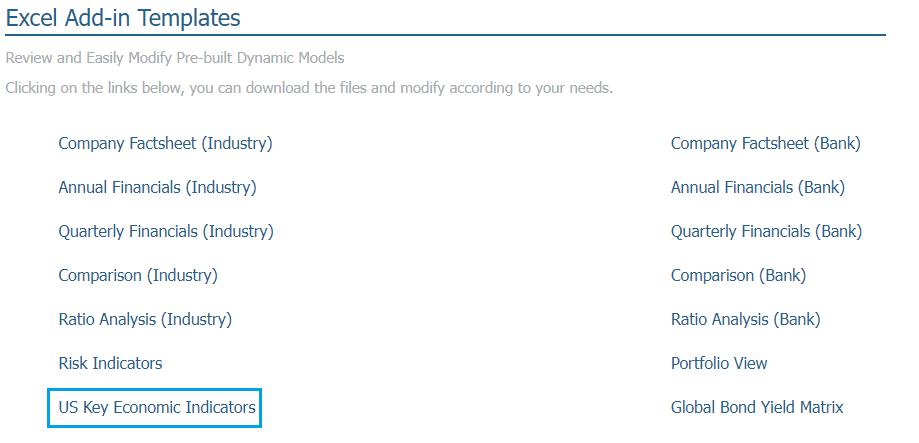919x443 pixels.
Task: Select the Annual Financials (Bank) link
Action: (x=758, y=188)
